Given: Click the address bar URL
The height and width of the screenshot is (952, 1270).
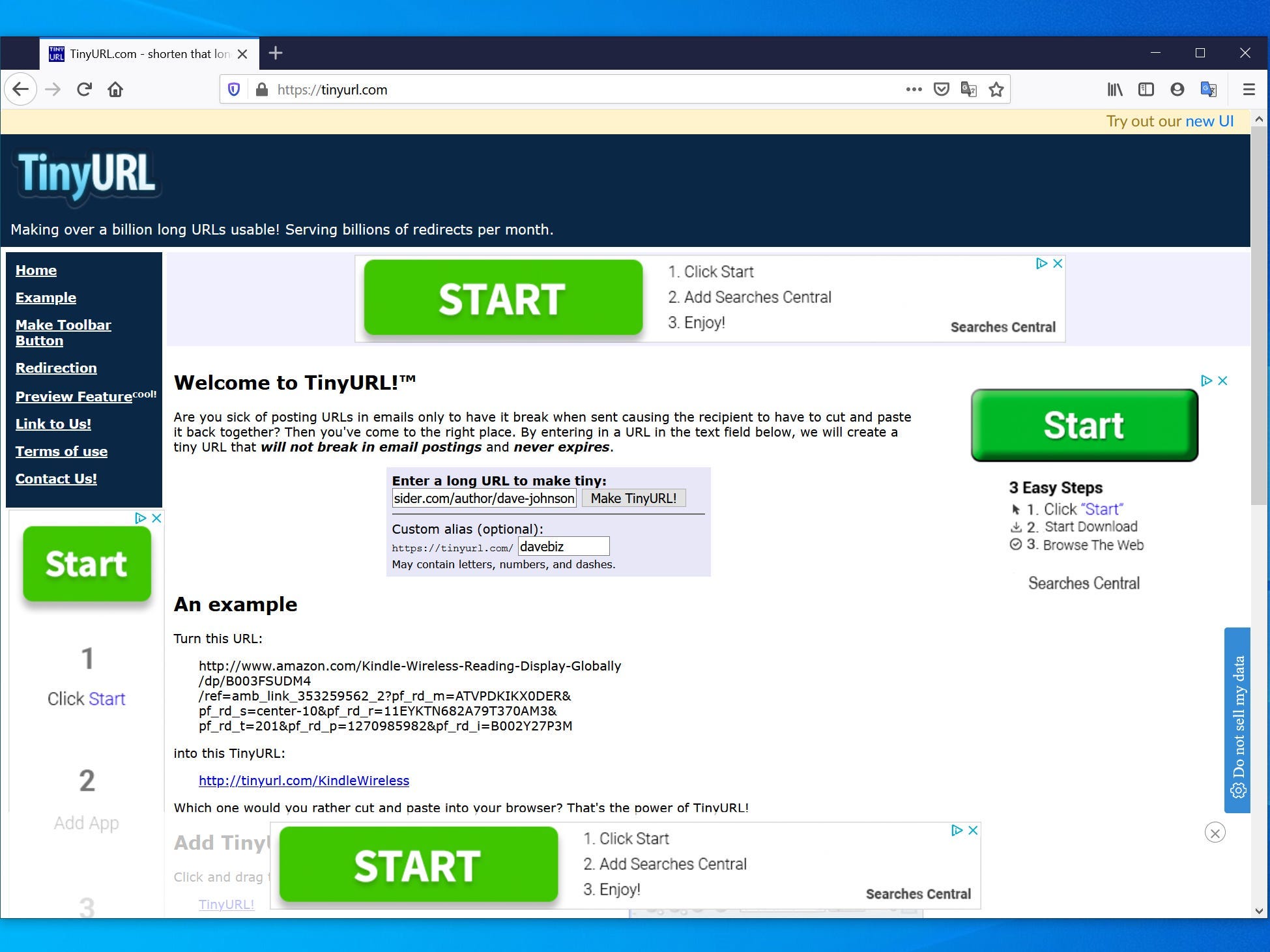Looking at the screenshot, I should tap(332, 90).
